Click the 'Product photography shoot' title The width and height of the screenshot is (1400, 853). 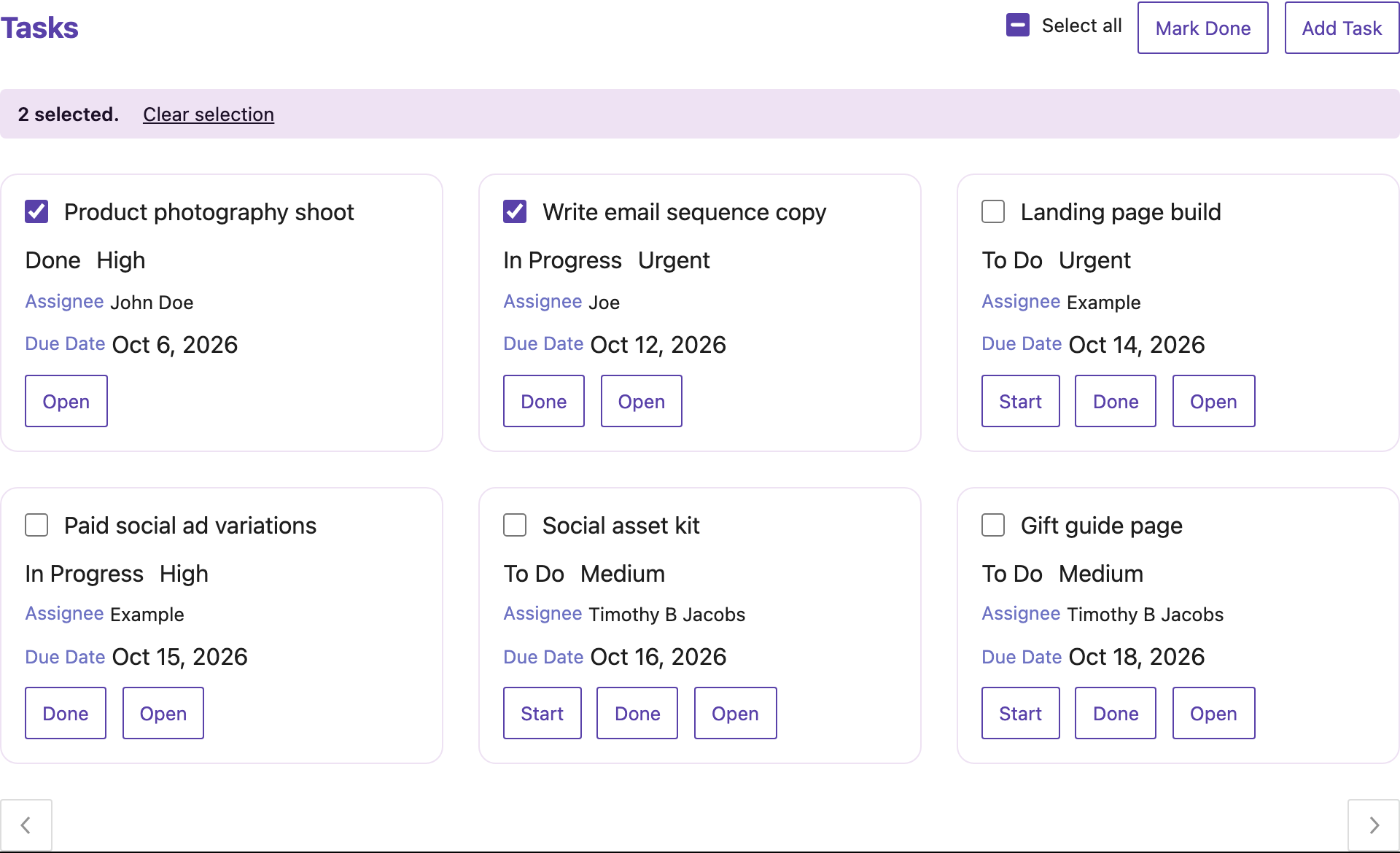(x=209, y=212)
